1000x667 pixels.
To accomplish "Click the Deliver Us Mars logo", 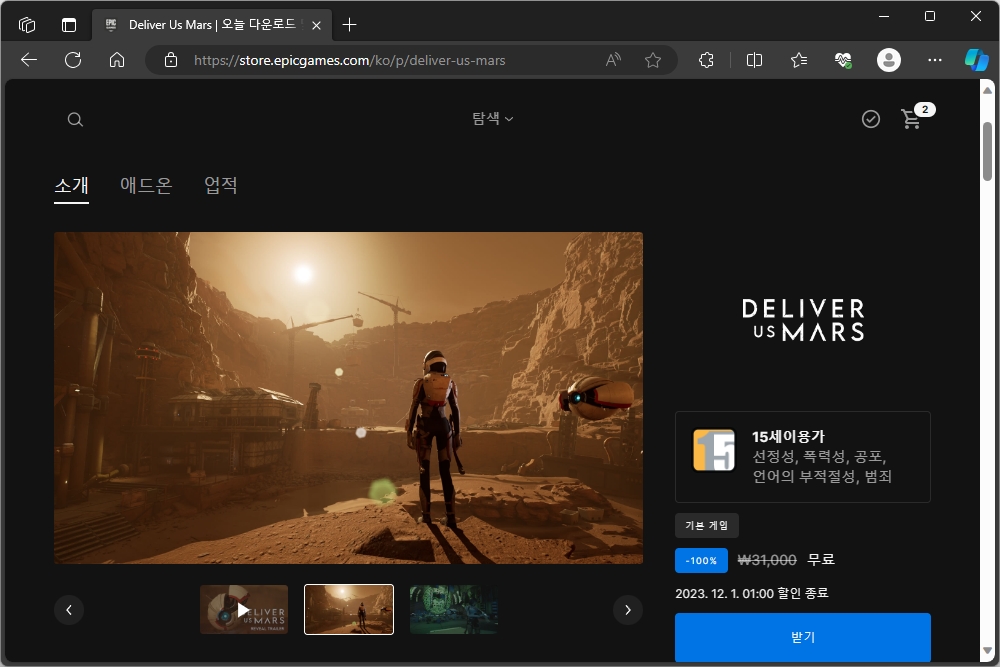I will pyautogui.click(x=803, y=320).
